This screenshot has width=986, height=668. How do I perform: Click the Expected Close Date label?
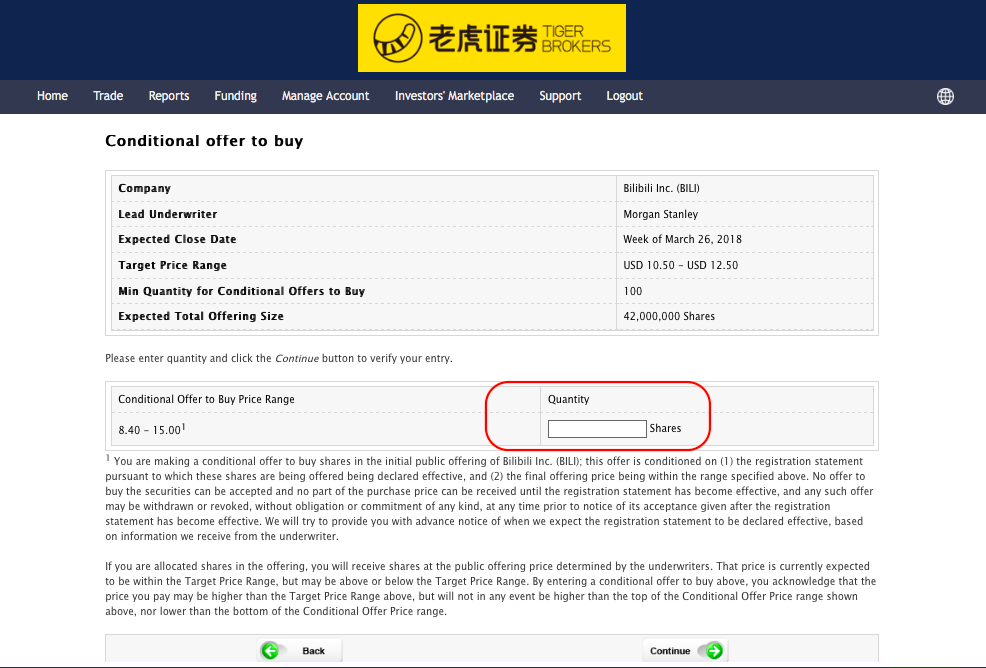[177, 239]
